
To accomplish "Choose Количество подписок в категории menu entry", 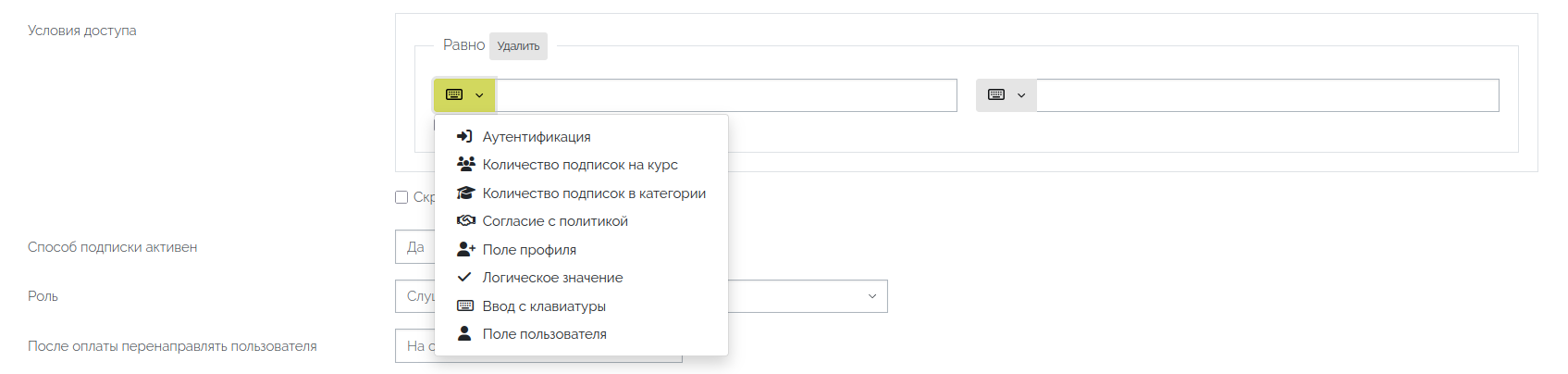I will (x=594, y=193).
